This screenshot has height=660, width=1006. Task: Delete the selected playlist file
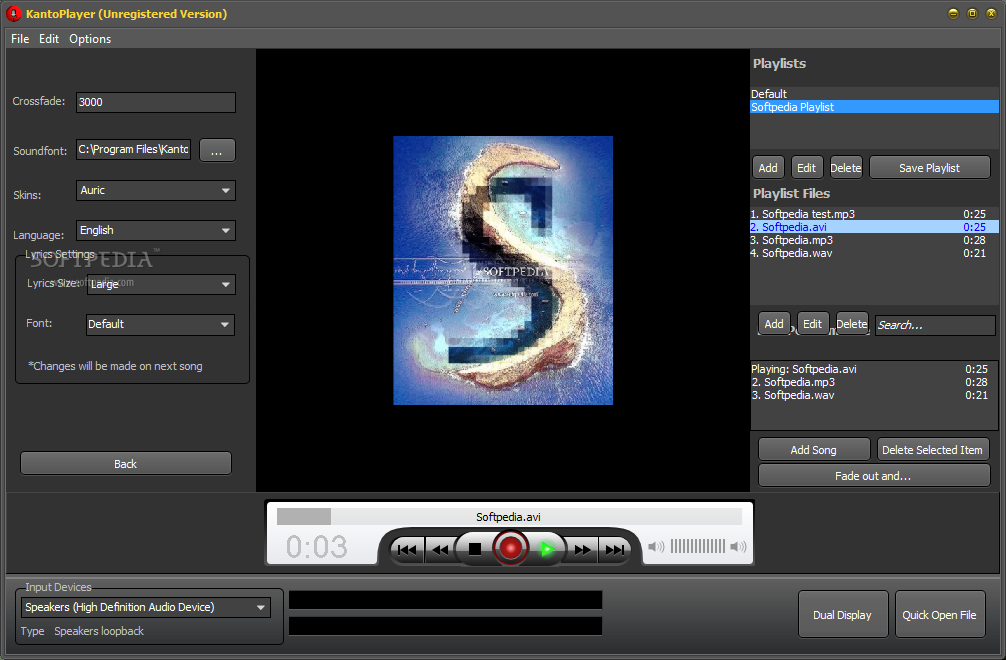852,324
